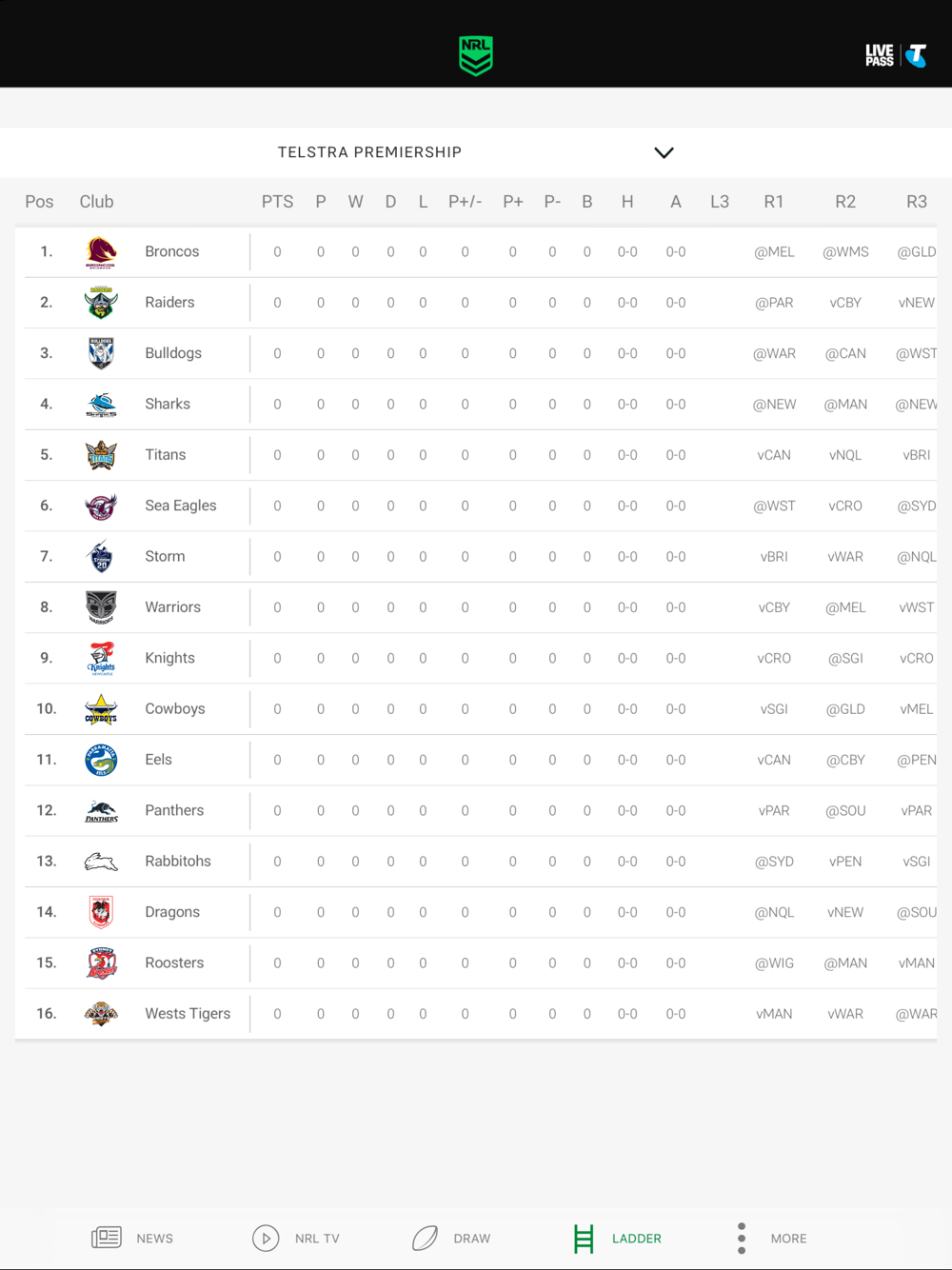Open the News tab newspaper icon
Screen dimensions: 952x1270
click(106, 1238)
